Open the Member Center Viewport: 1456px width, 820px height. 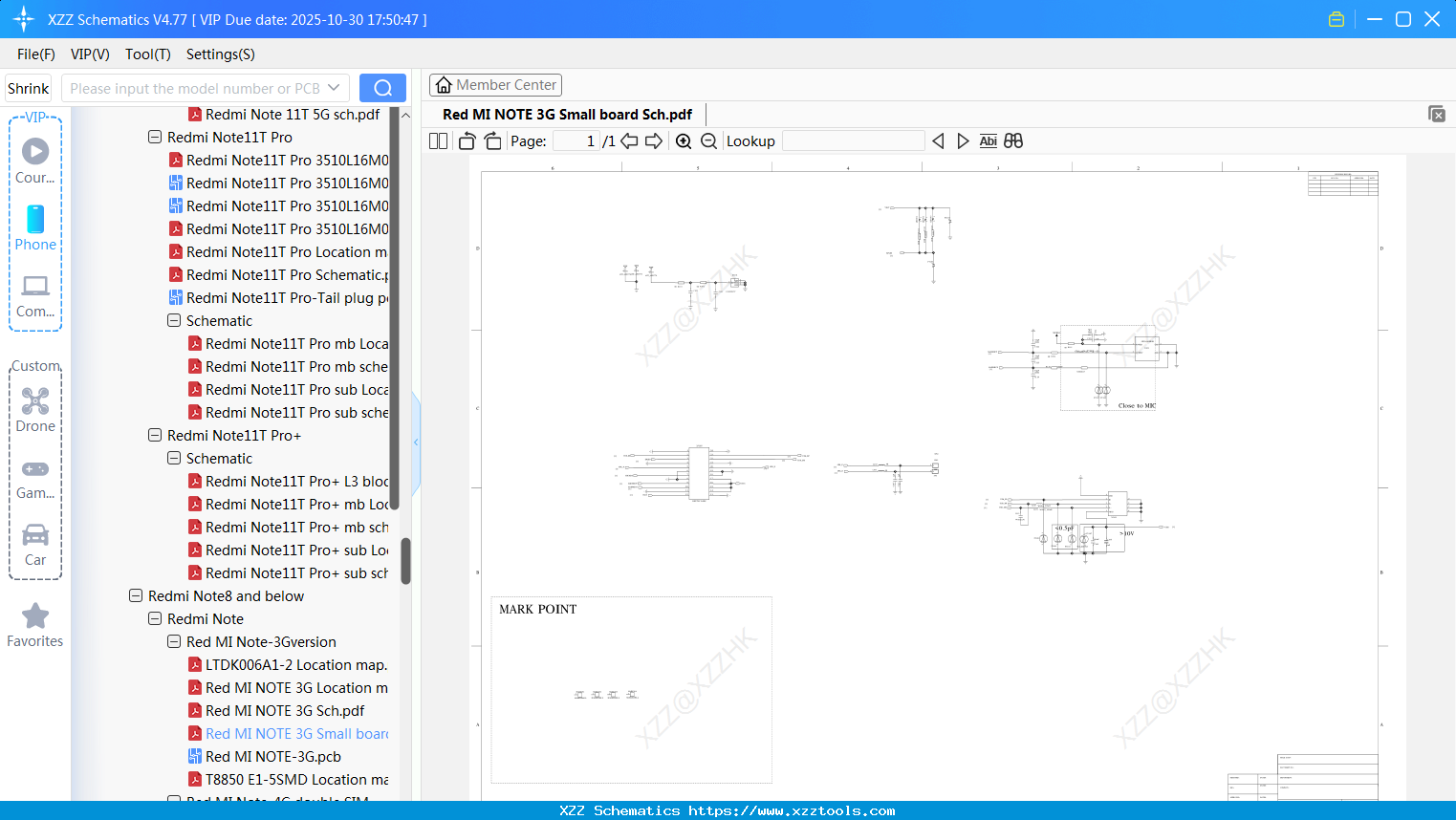point(495,85)
